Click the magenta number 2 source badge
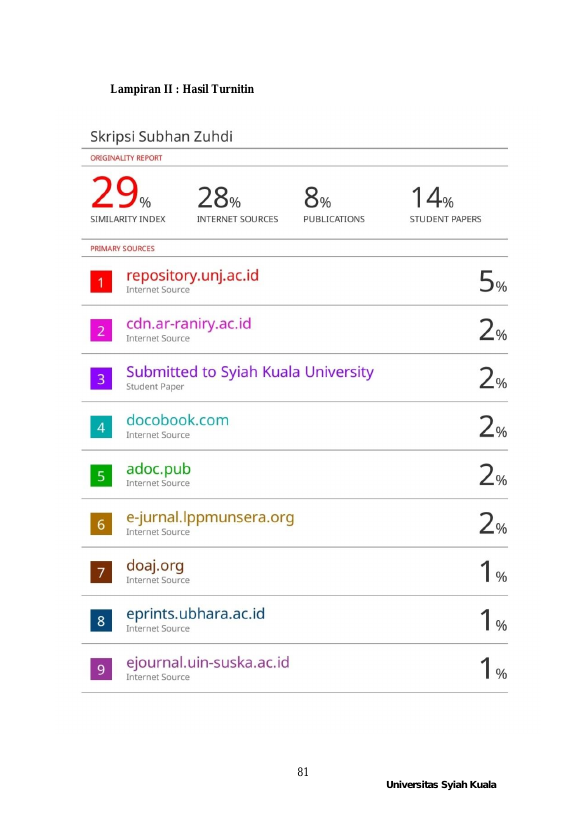 (x=101, y=331)
